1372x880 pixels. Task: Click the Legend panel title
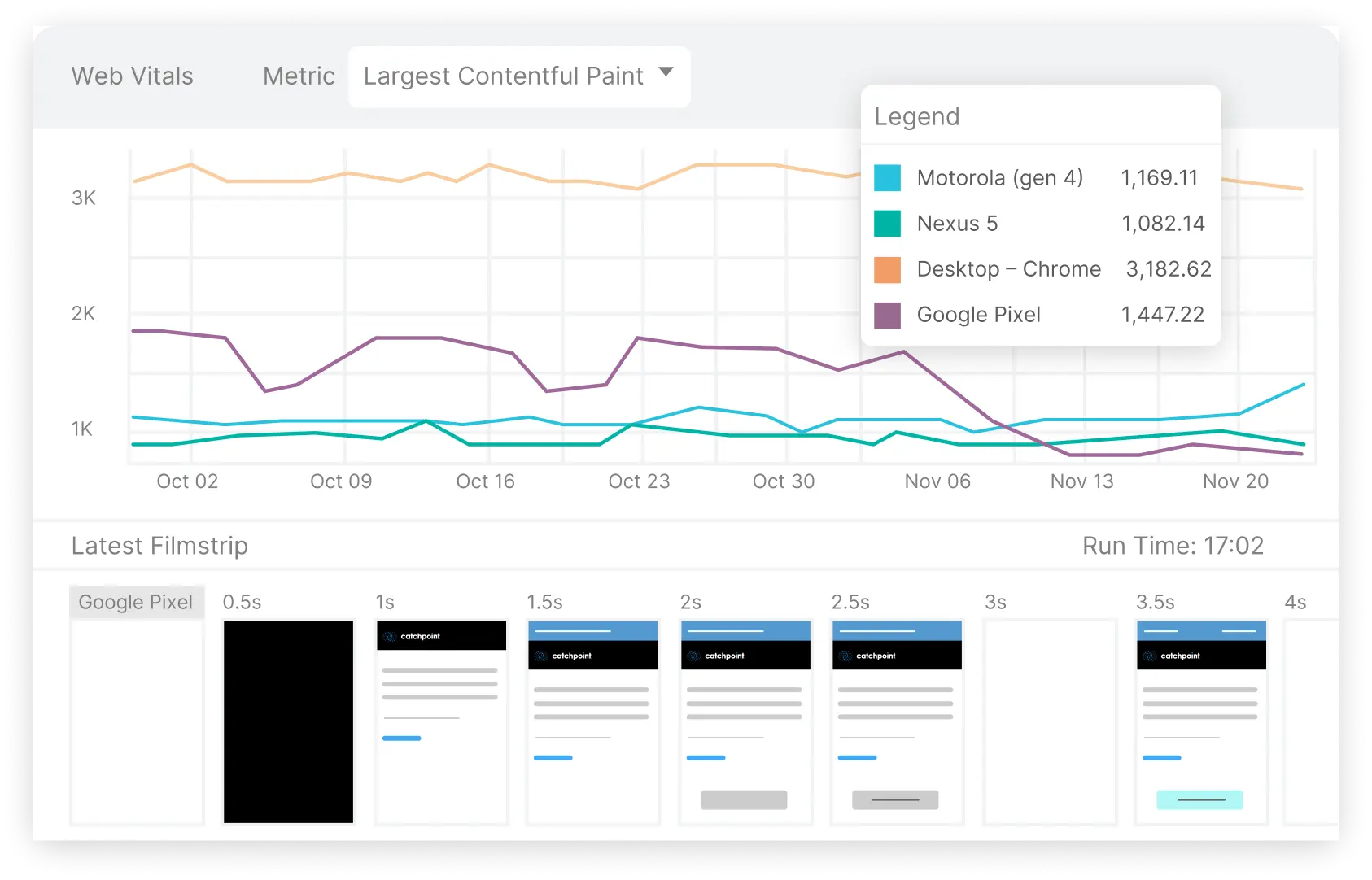[917, 115]
